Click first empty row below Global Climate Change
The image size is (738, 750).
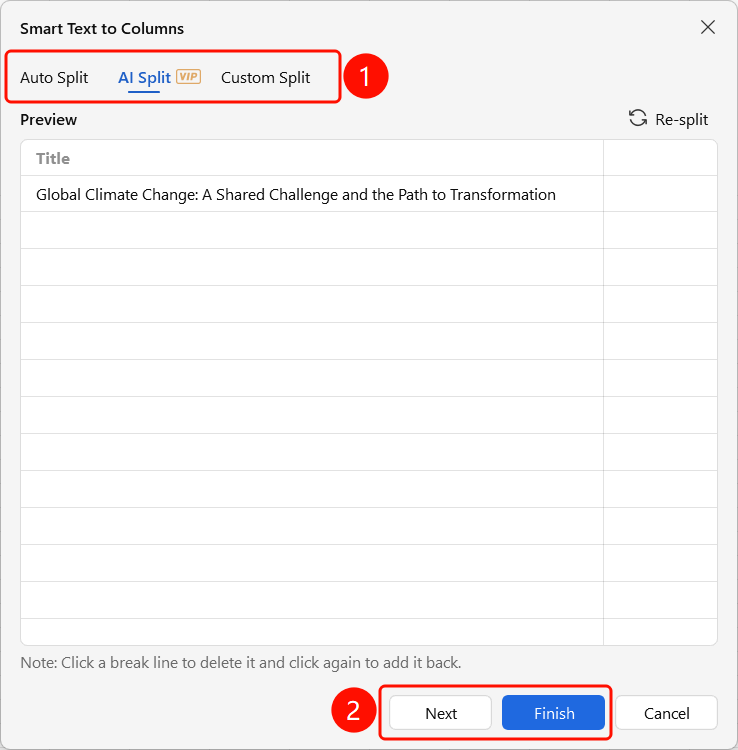click(312, 230)
